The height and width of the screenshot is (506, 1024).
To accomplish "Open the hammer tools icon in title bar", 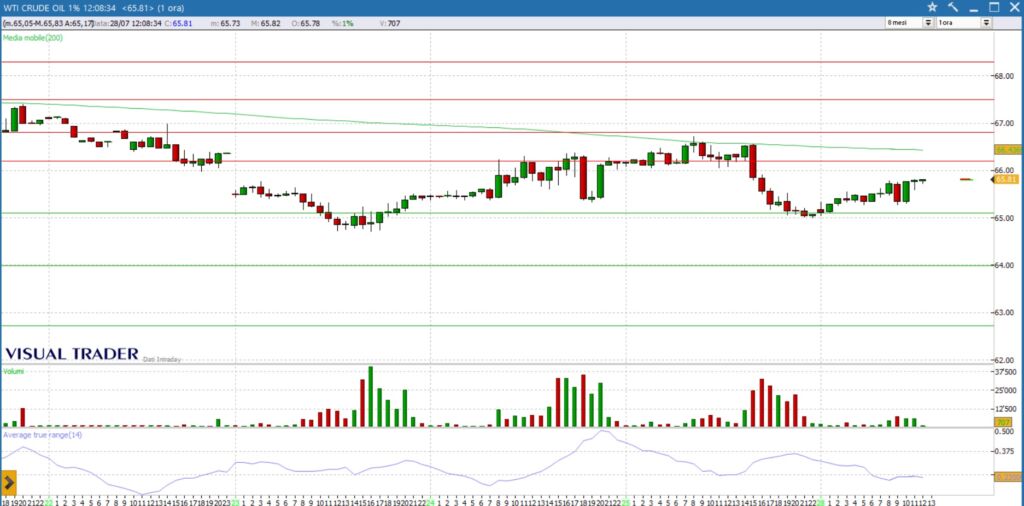I will (953, 7).
